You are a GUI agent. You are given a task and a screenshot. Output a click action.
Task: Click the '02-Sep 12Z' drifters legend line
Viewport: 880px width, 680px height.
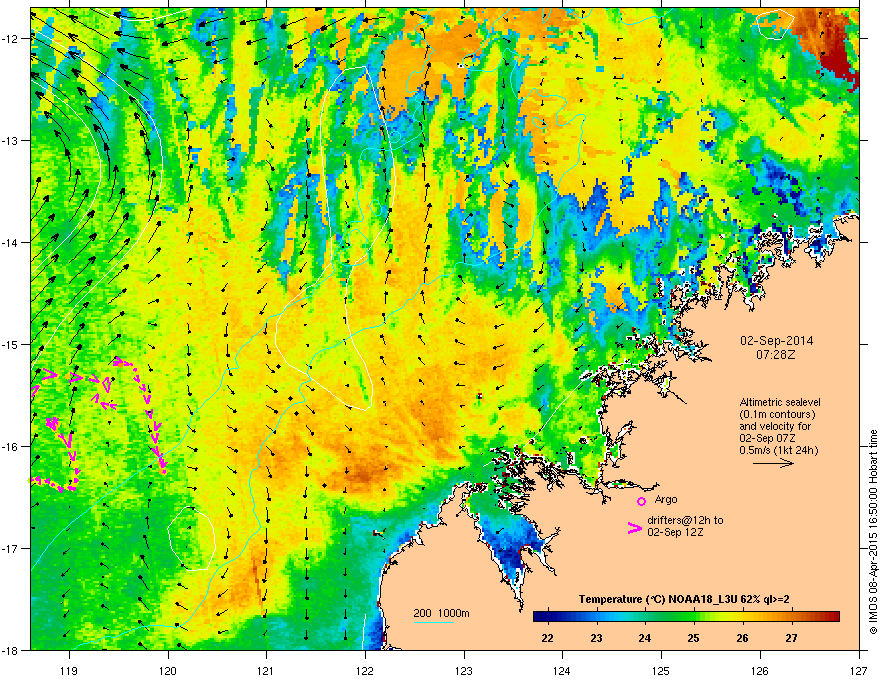[675, 532]
